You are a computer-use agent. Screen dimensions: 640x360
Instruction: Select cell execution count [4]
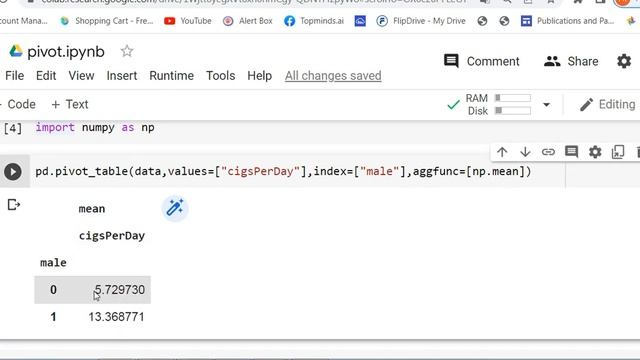point(13,128)
